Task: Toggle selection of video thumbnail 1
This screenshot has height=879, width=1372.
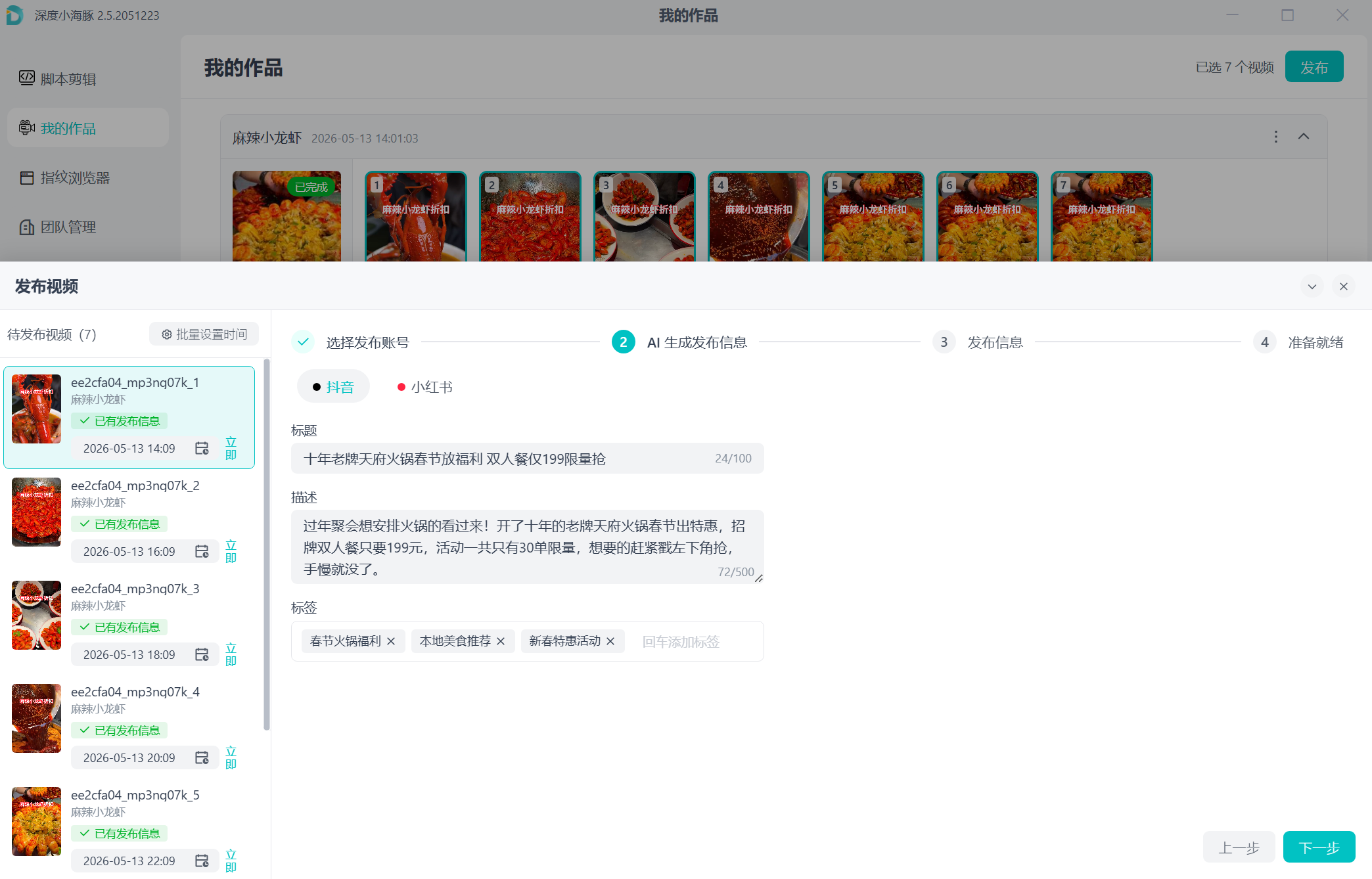Action: tap(415, 216)
